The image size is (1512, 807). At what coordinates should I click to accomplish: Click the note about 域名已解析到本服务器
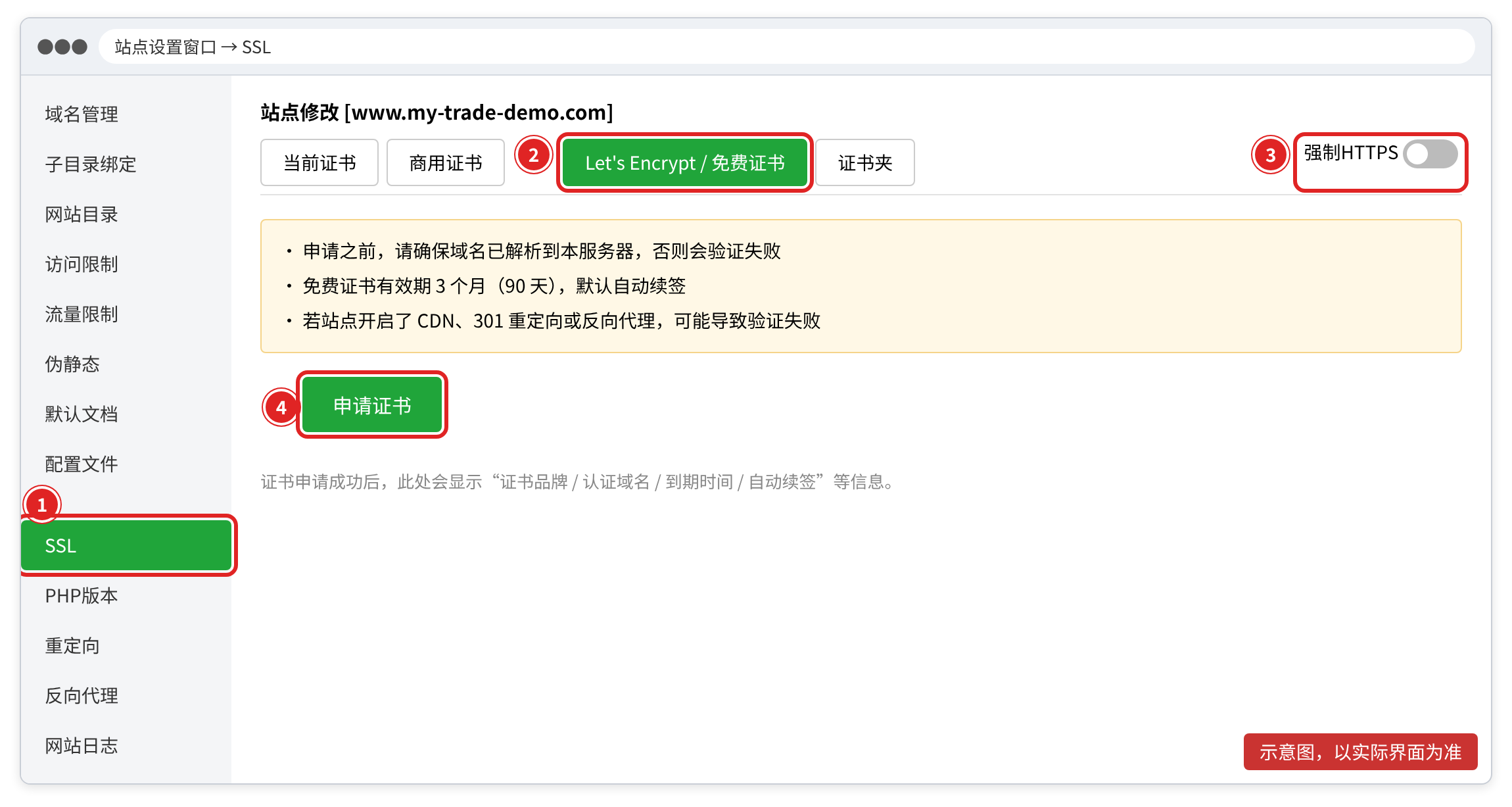(542, 251)
